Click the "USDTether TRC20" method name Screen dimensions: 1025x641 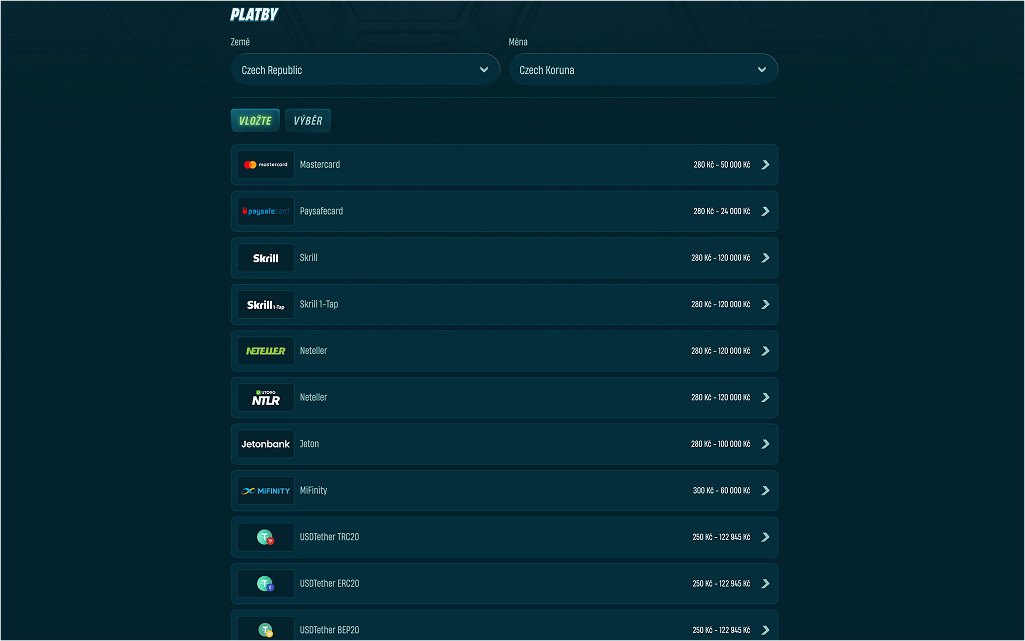click(x=329, y=537)
